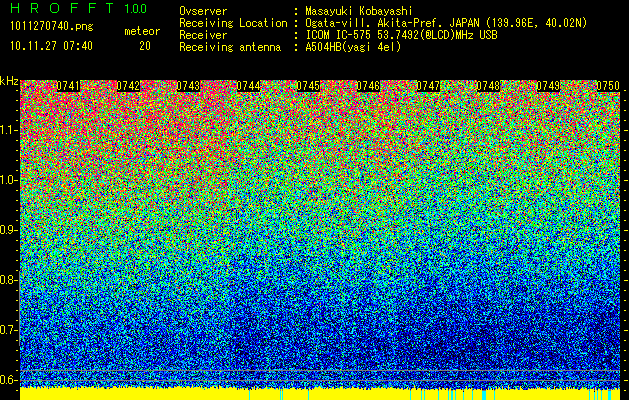This screenshot has height=400, width=629.
Task: Click the 0741 time marker
Action: [x=68, y=86]
